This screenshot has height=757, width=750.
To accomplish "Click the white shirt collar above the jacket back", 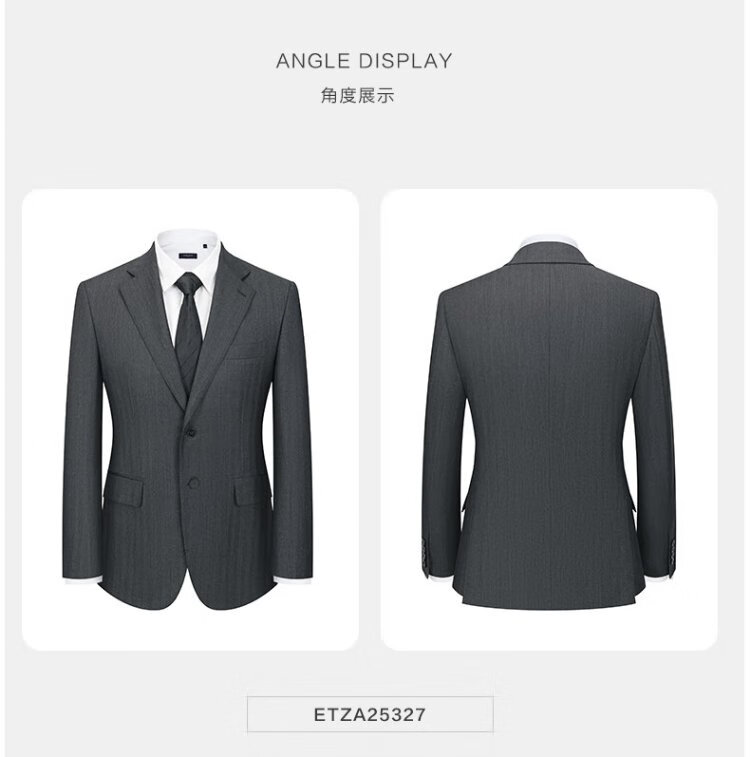I will coord(550,240).
